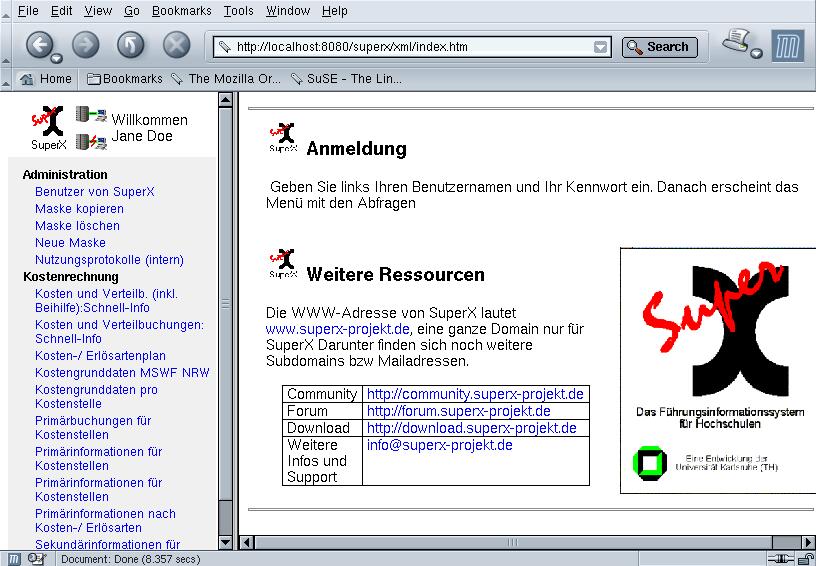Select 'Benutzer von SuperX' in sidebar
Viewport: 816px width, 566px height.
click(94, 192)
